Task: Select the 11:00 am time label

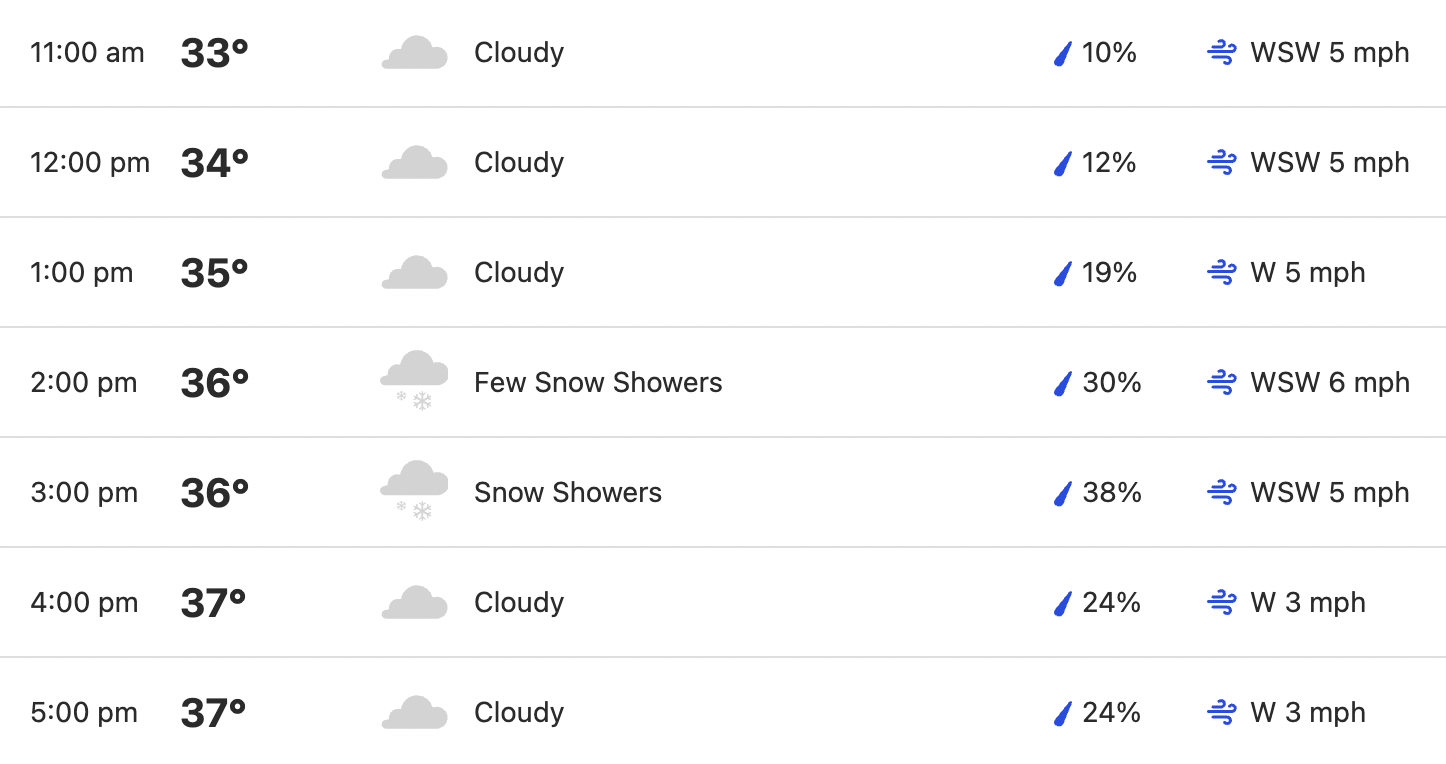Action: coord(88,52)
